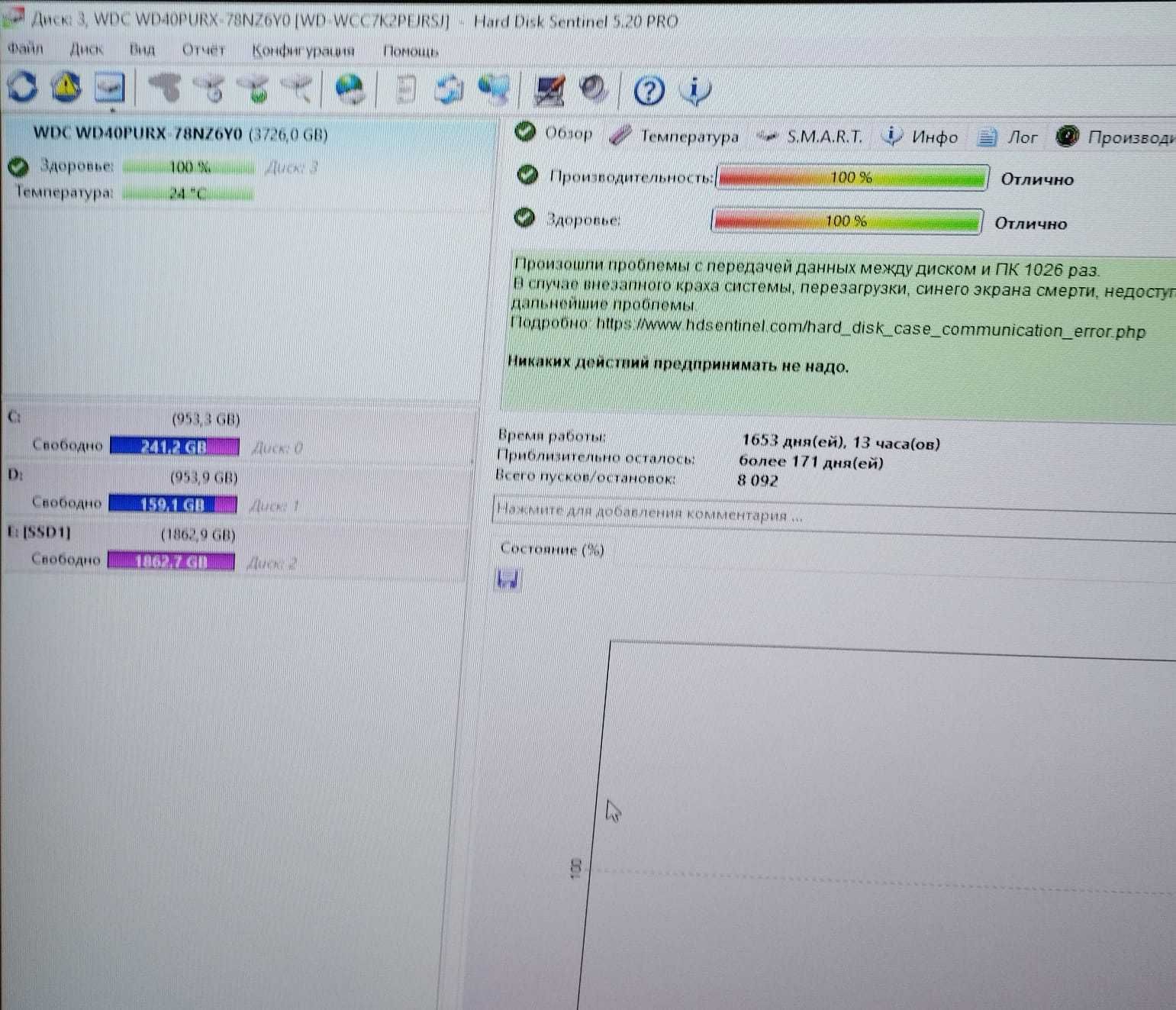Image resolution: width=1176 pixels, height=1010 pixels.
Task: Click the 'Отлично' label next to Здоровье
Action: pos(1030,223)
